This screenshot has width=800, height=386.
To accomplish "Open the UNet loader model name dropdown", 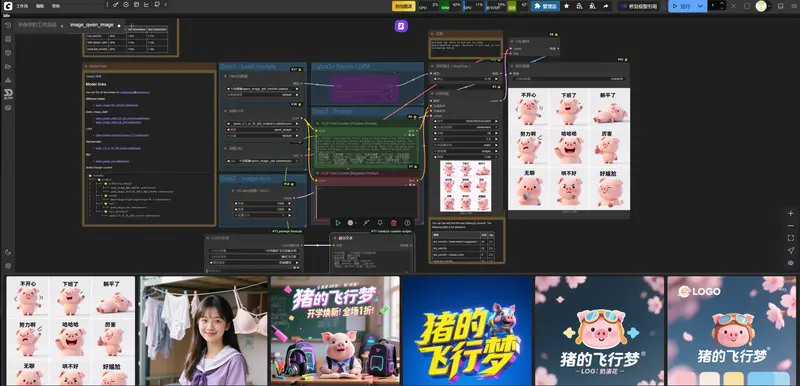I will tap(262, 89).
